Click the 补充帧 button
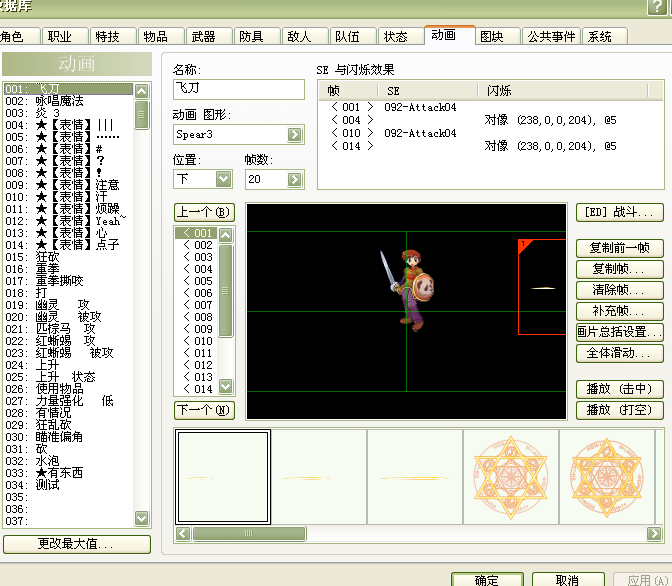The width and height of the screenshot is (672, 586). pyautogui.click(x=619, y=311)
